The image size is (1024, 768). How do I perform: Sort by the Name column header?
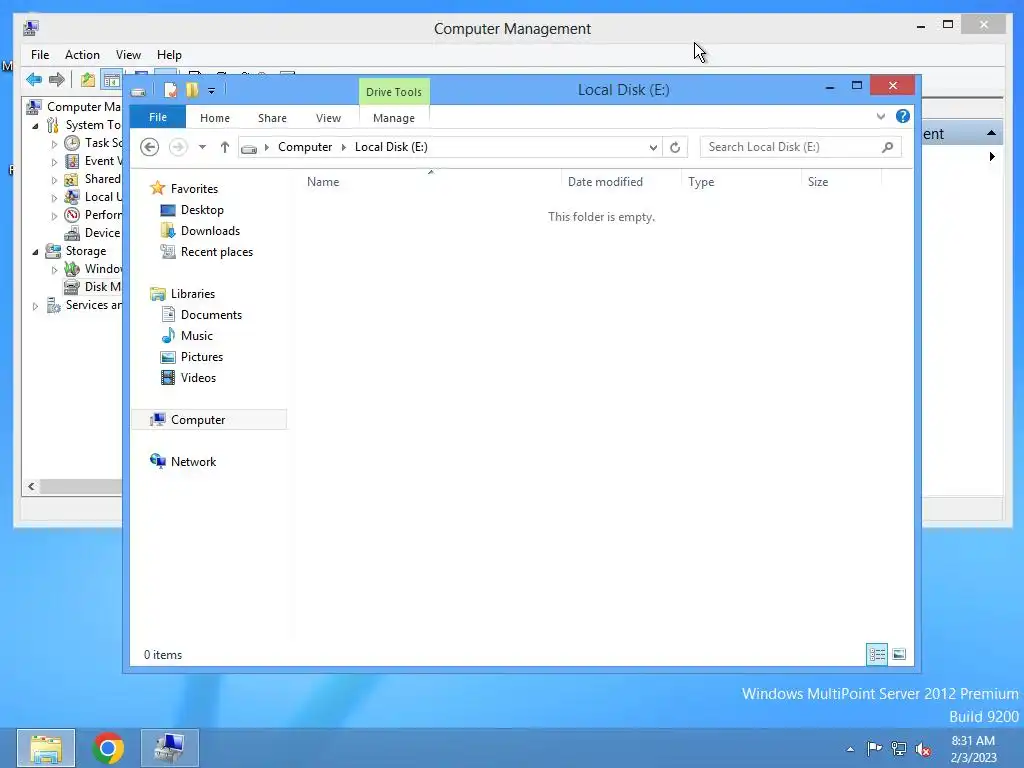[x=431, y=182]
